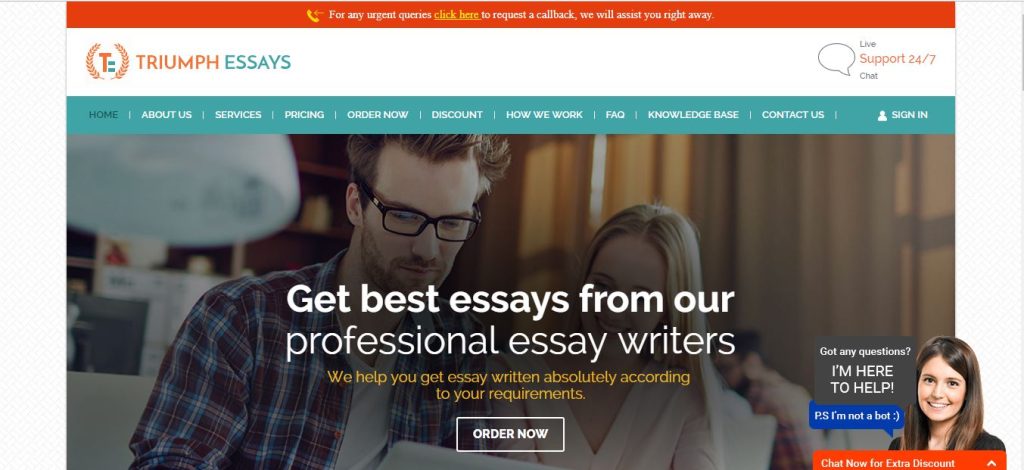Follow the "click here" callback link
This screenshot has width=1024, height=470.
[x=456, y=14]
